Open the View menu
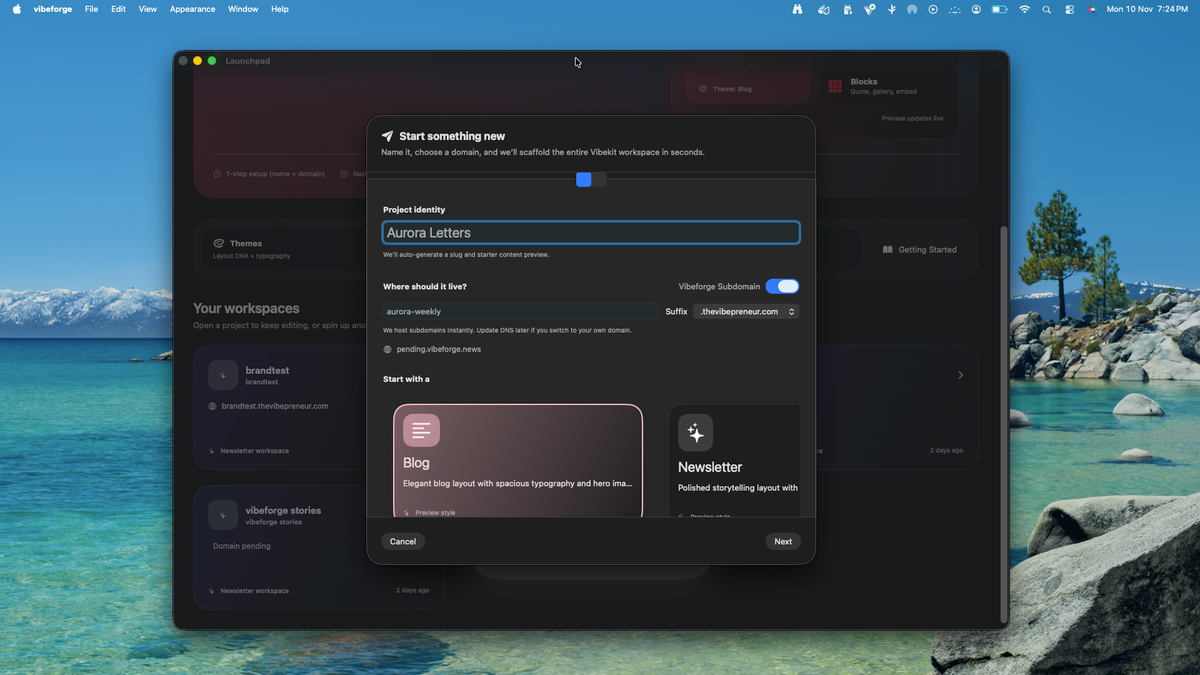 [148, 9]
